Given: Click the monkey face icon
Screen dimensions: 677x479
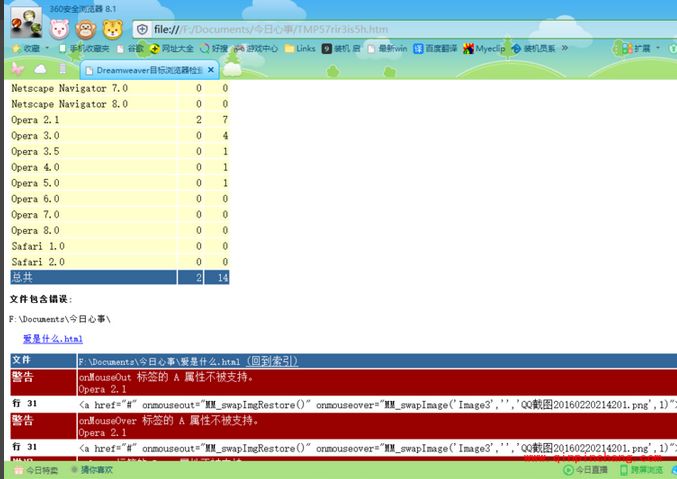Looking at the screenshot, I should click(x=86, y=28).
